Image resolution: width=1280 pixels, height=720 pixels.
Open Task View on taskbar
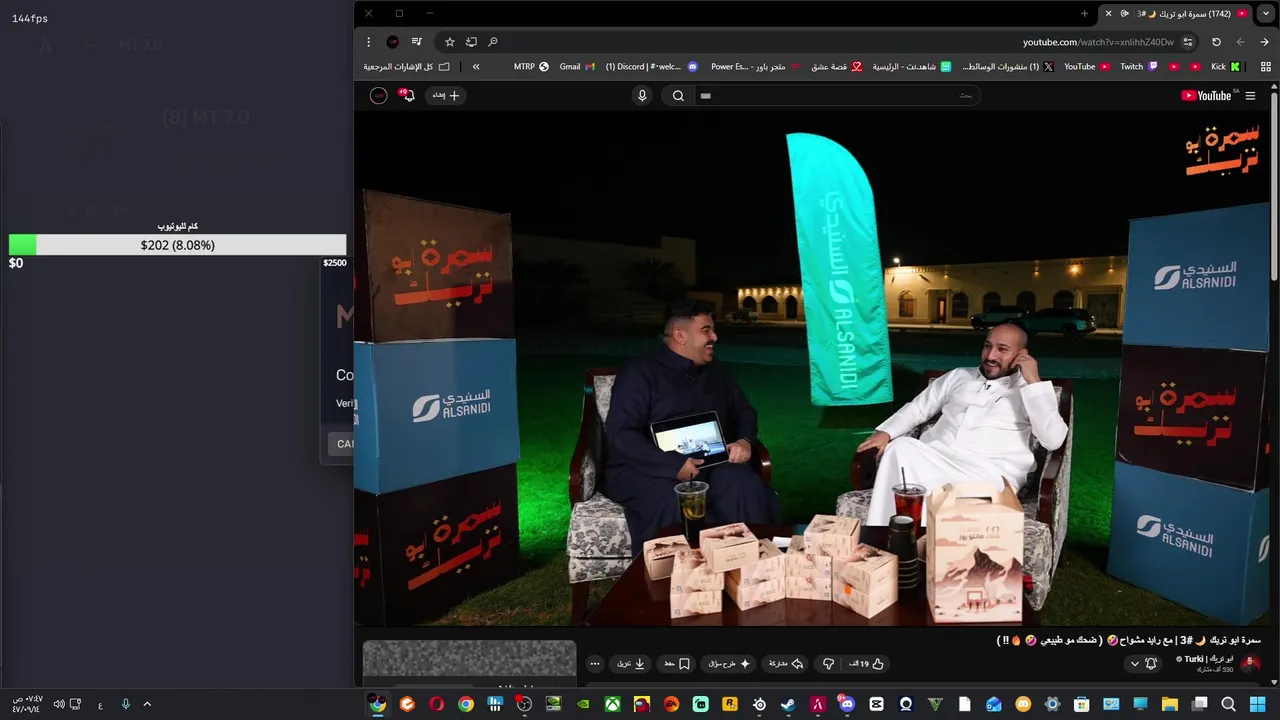click(1199, 704)
